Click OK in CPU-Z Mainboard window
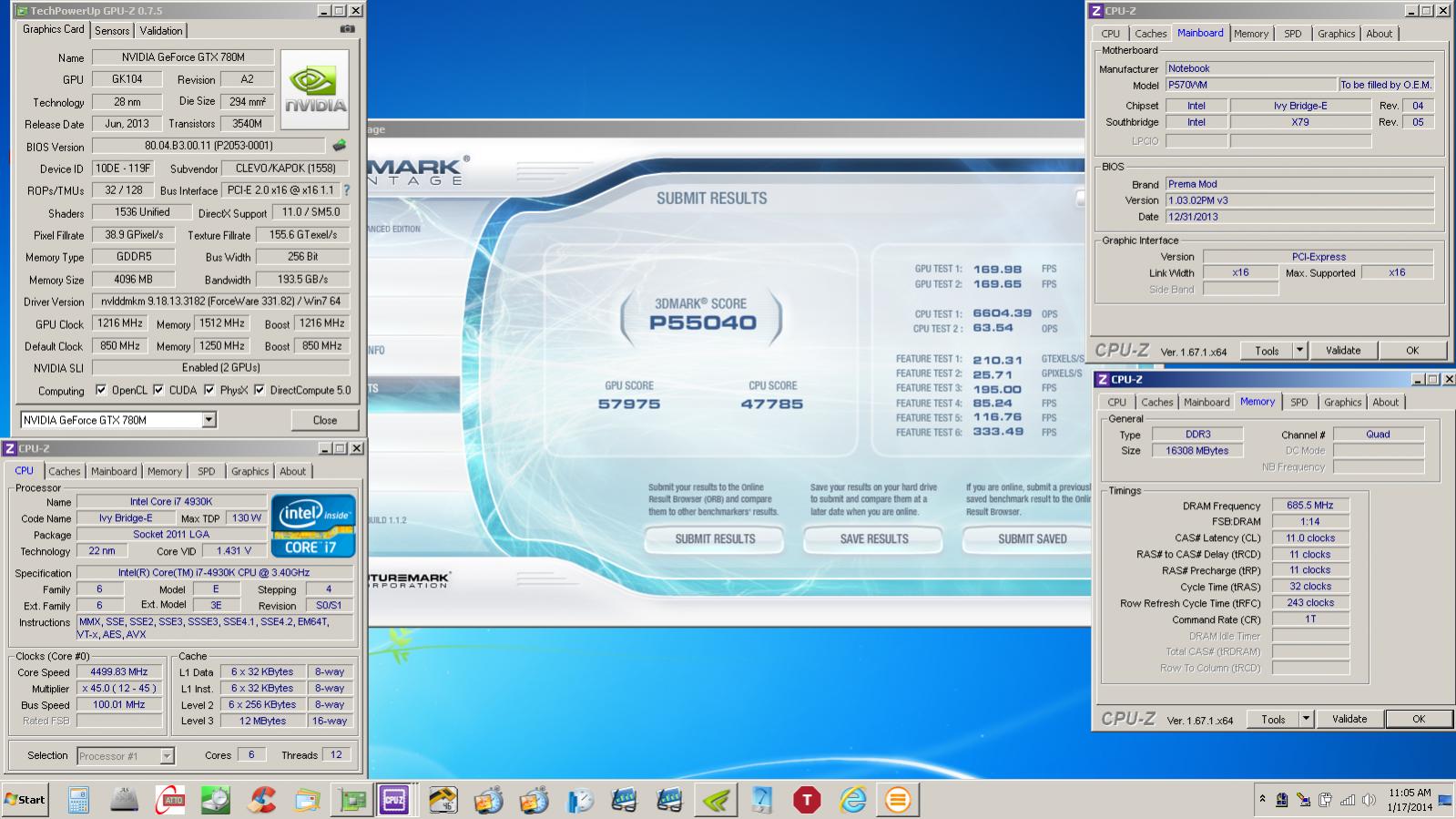Image resolution: width=1456 pixels, height=819 pixels. tap(1412, 351)
